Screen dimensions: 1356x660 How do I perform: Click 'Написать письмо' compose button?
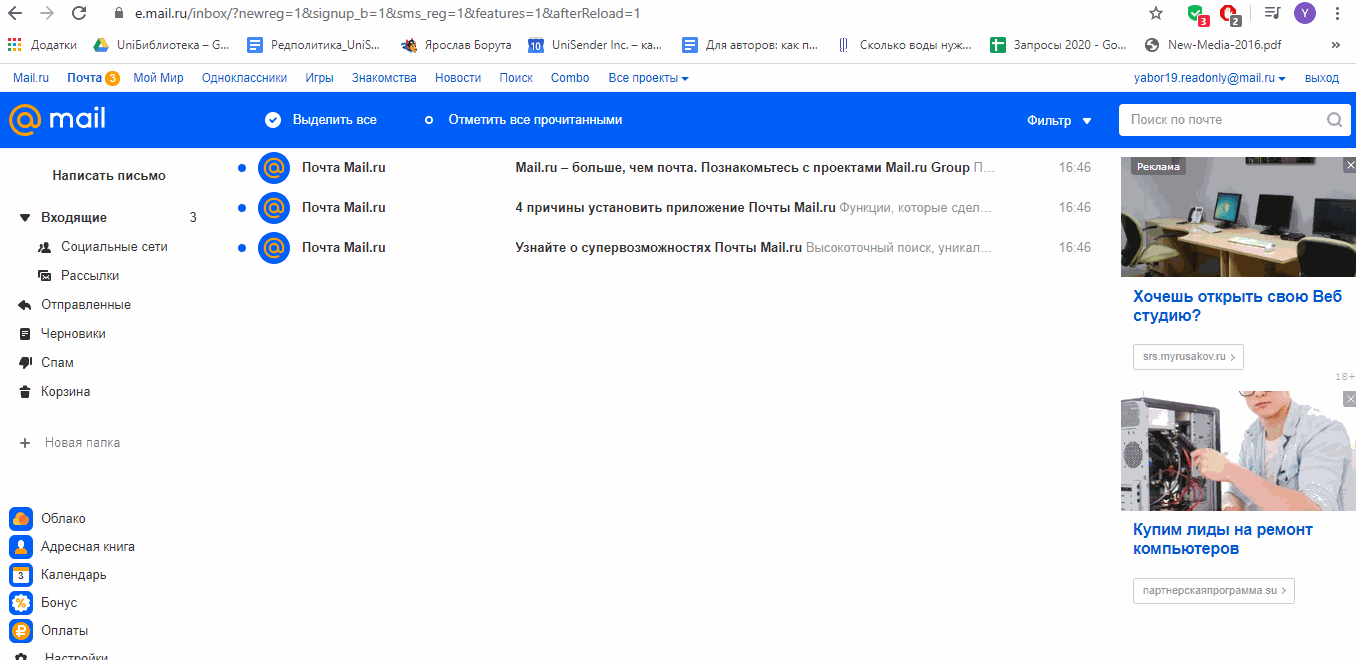point(109,176)
